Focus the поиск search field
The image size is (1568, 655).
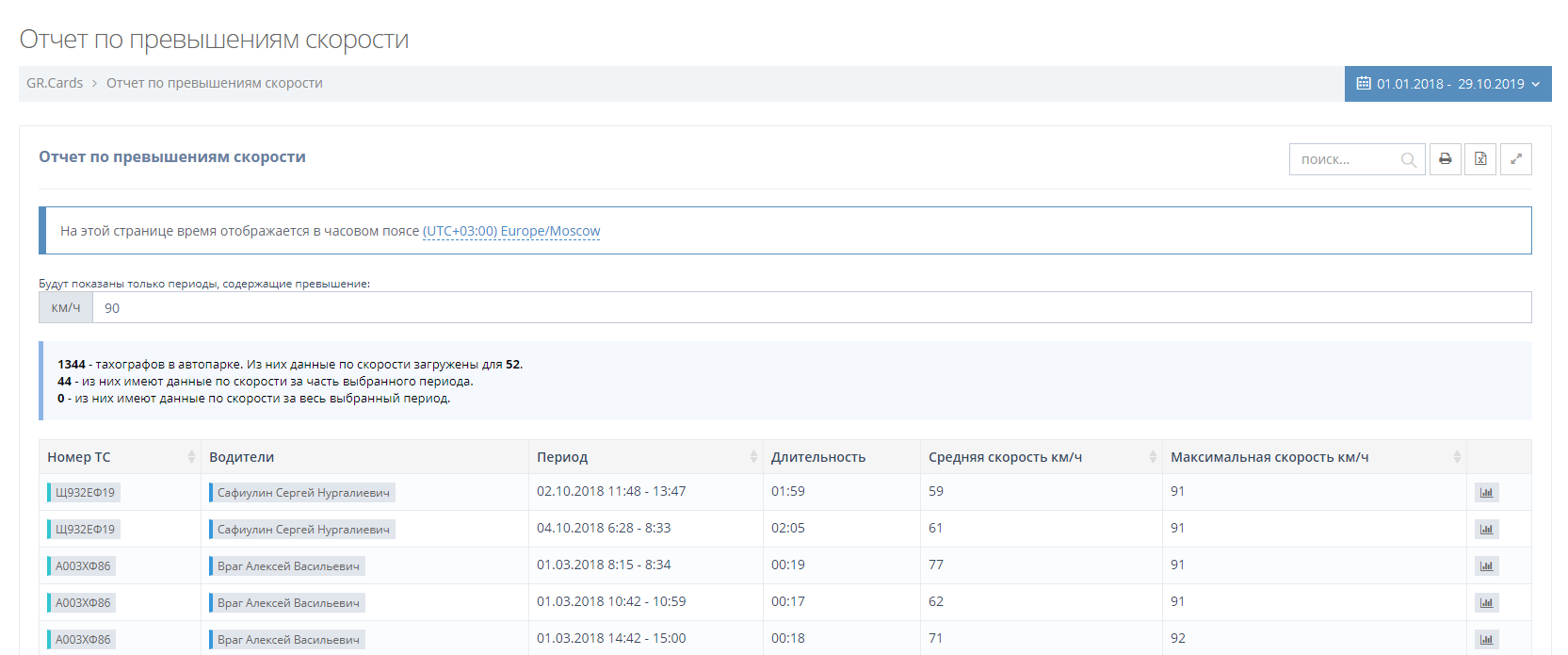tap(1345, 160)
